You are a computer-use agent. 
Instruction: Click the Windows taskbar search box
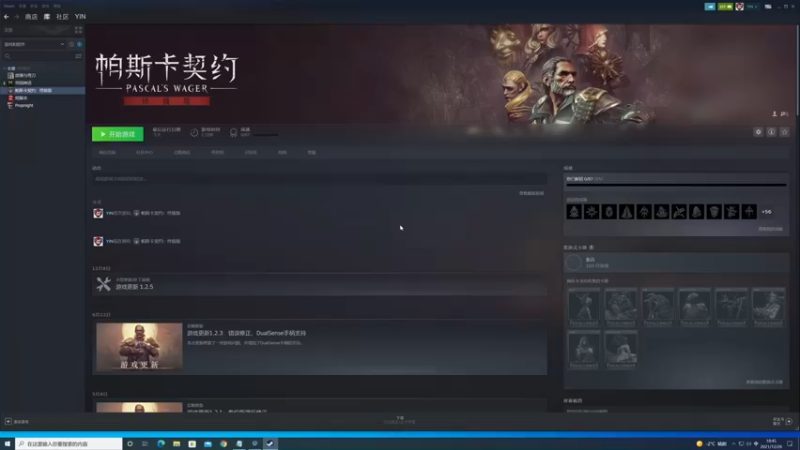(x=69, y=444)
